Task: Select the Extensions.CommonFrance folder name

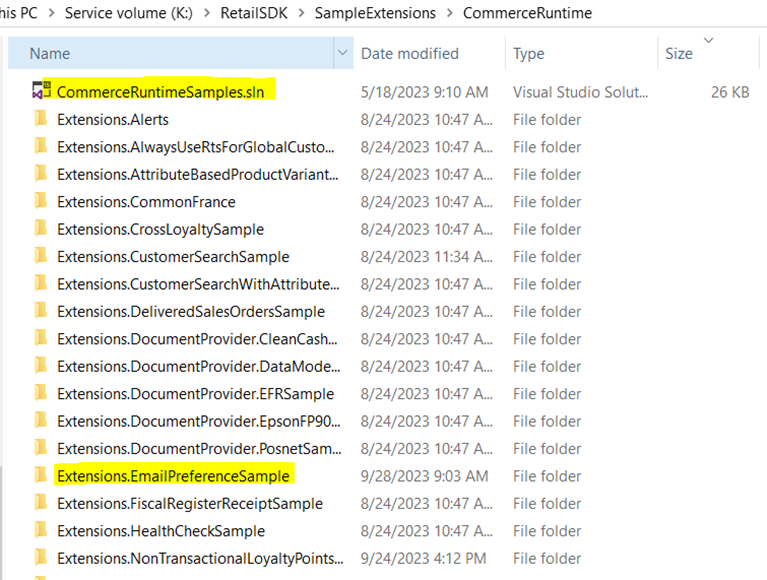Action: click(x=146, y=201)
